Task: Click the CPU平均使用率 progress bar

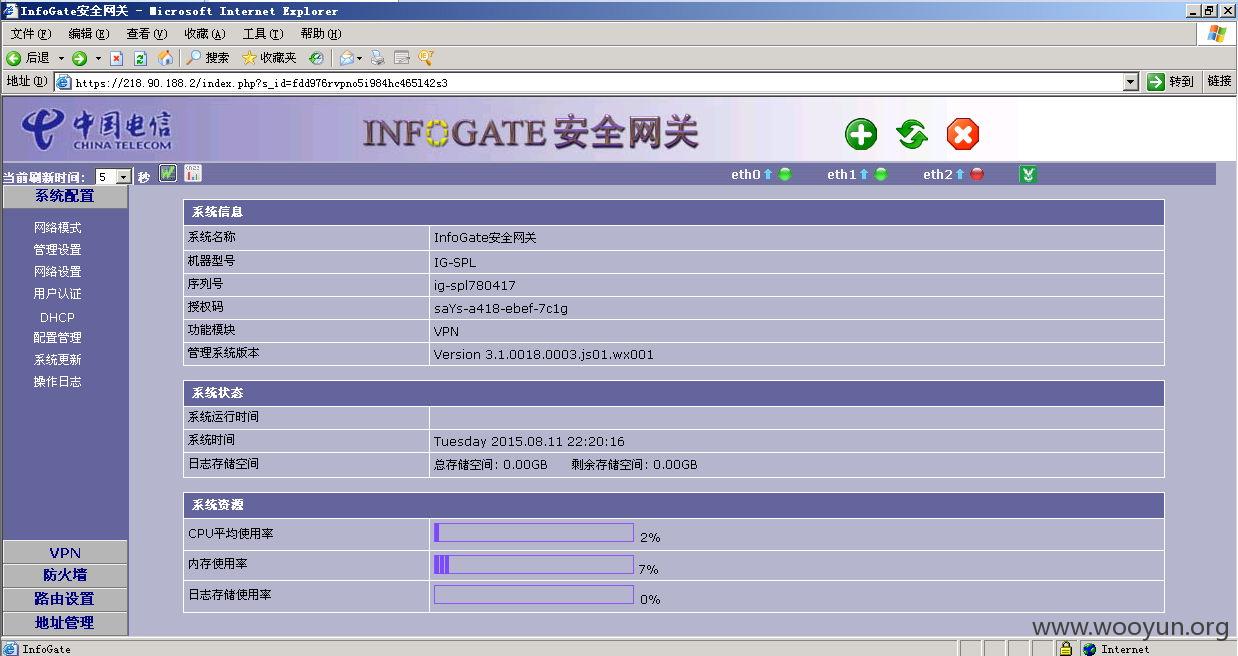Action: pyautogui.click(x=534, y=533)
